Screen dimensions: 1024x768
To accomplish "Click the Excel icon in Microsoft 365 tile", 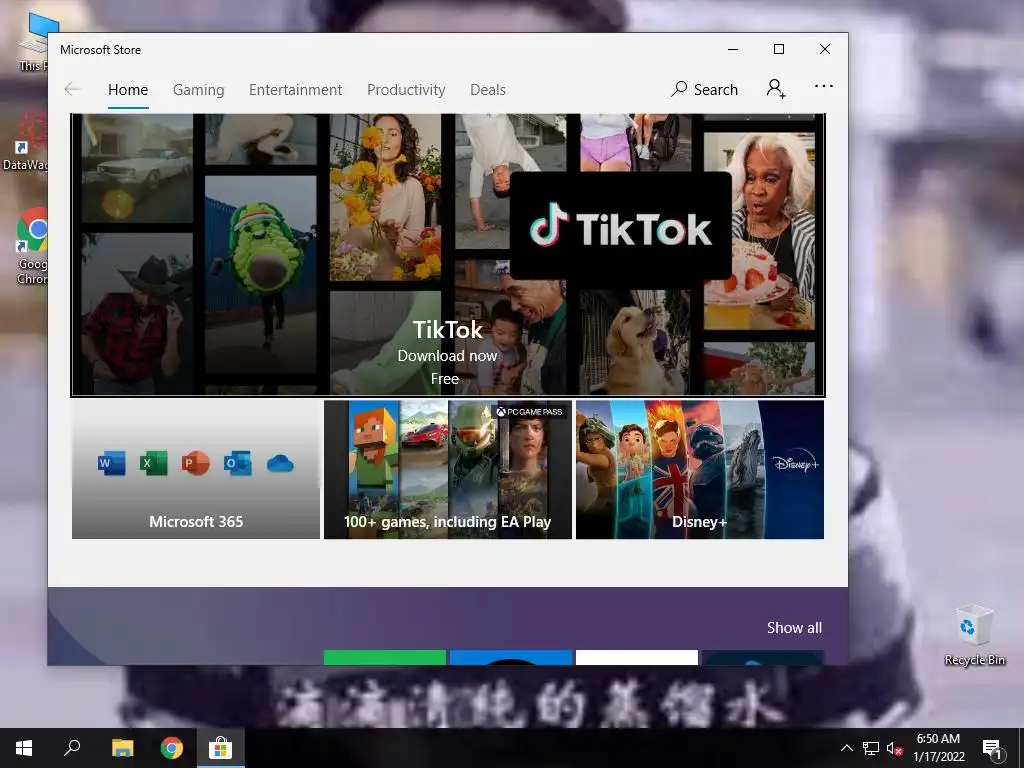I will pyautogui.click(x=153, y=464).
